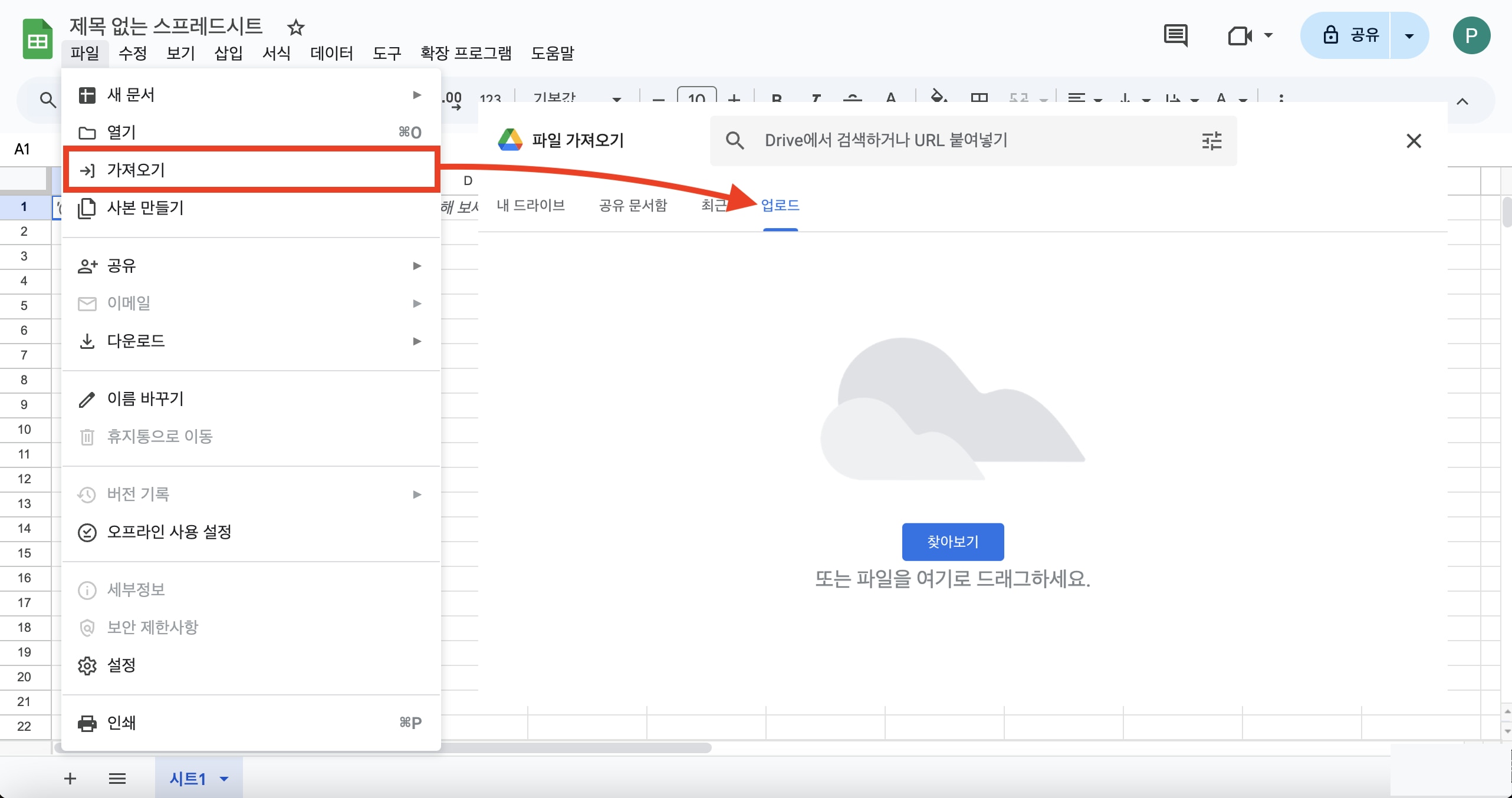1512x798 pixels.
Task: Switch to 업로드 tab
Action: coord(780,205)
